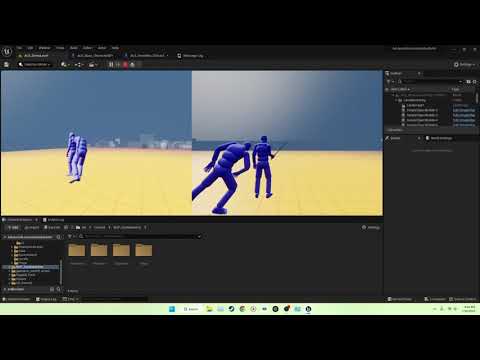
Task: Open the first folder thumbnail in the Content Browser
Action: (x=77, y=250)
